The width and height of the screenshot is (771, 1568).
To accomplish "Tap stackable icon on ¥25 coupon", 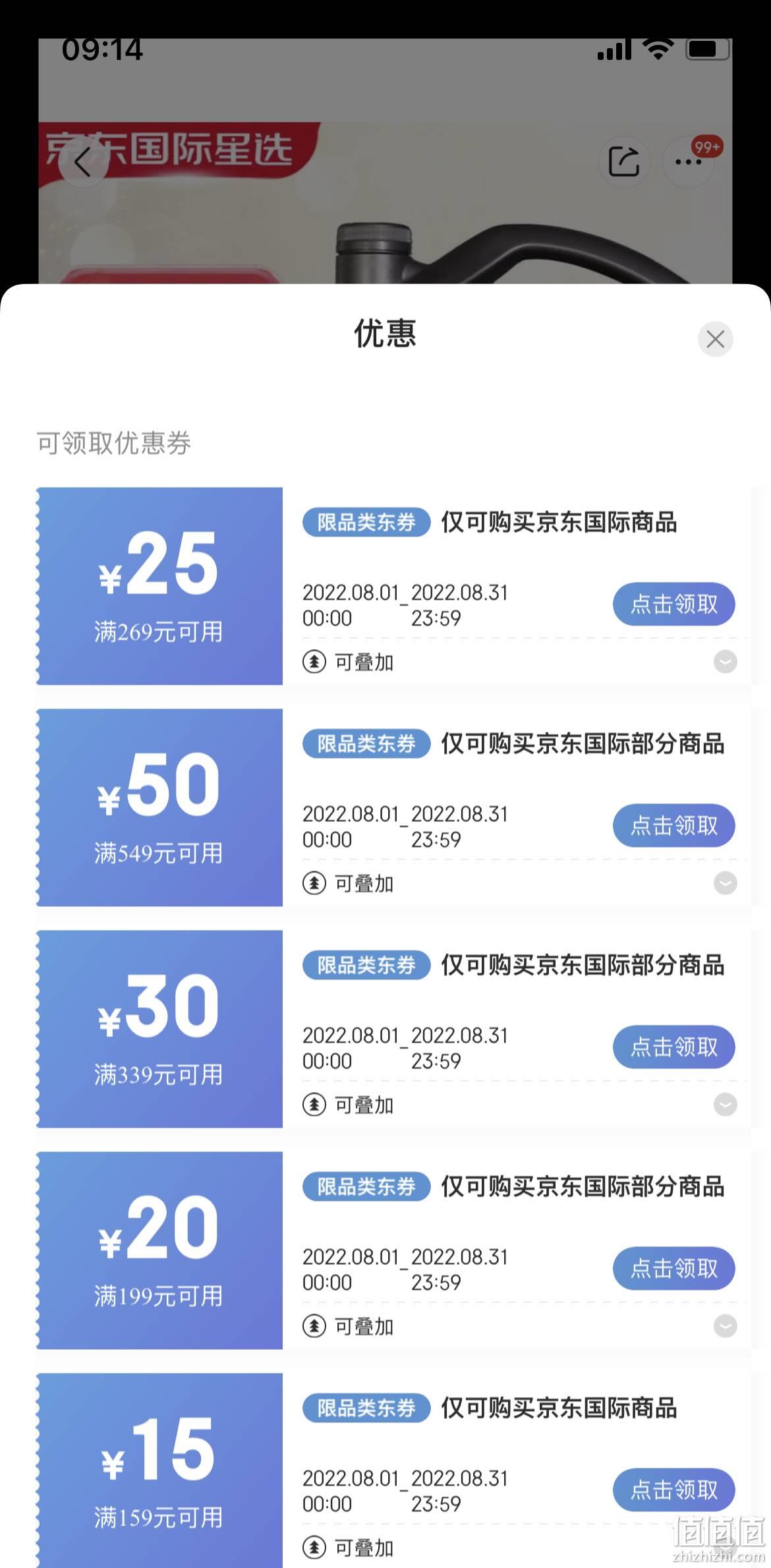I will [x=314, y=662].
